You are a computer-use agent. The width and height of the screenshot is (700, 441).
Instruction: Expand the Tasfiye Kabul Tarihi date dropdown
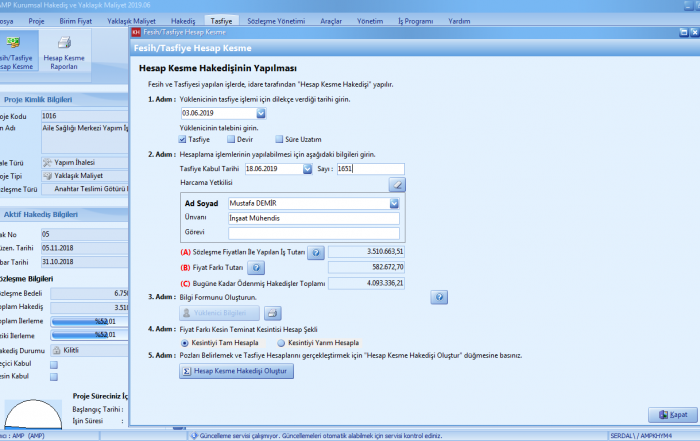[x=306, y=169]
